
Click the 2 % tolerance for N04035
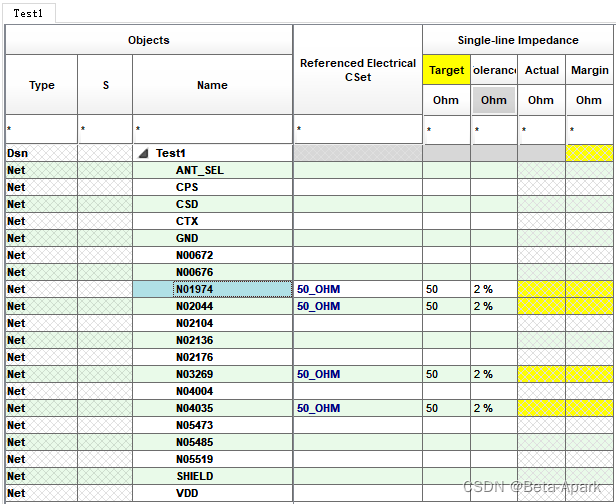(x=483, y=408)
